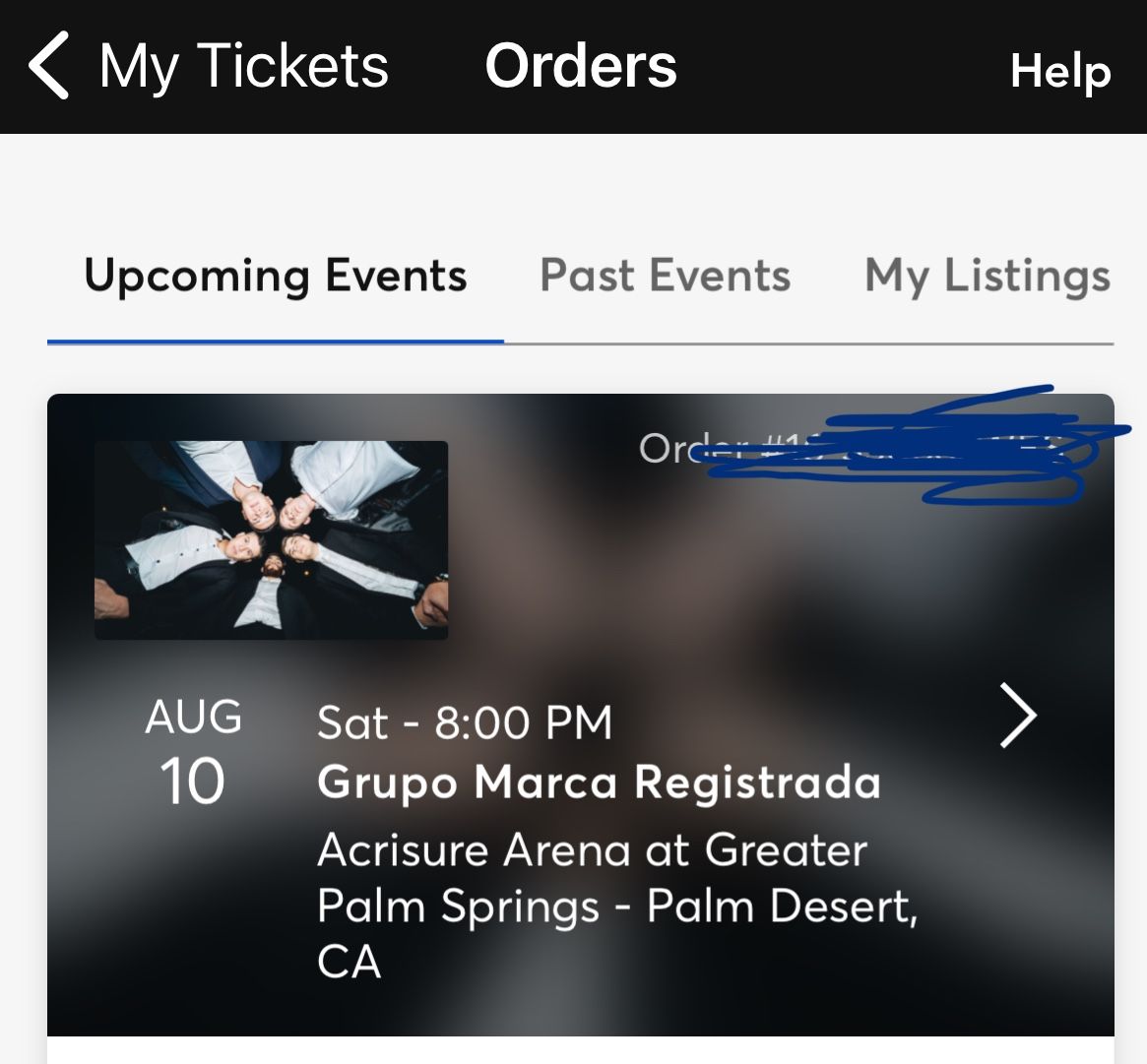The height and width of the screenshot is (1064, 1147).
Task: Go back via My Tickets label
Action: coord(244,67)
